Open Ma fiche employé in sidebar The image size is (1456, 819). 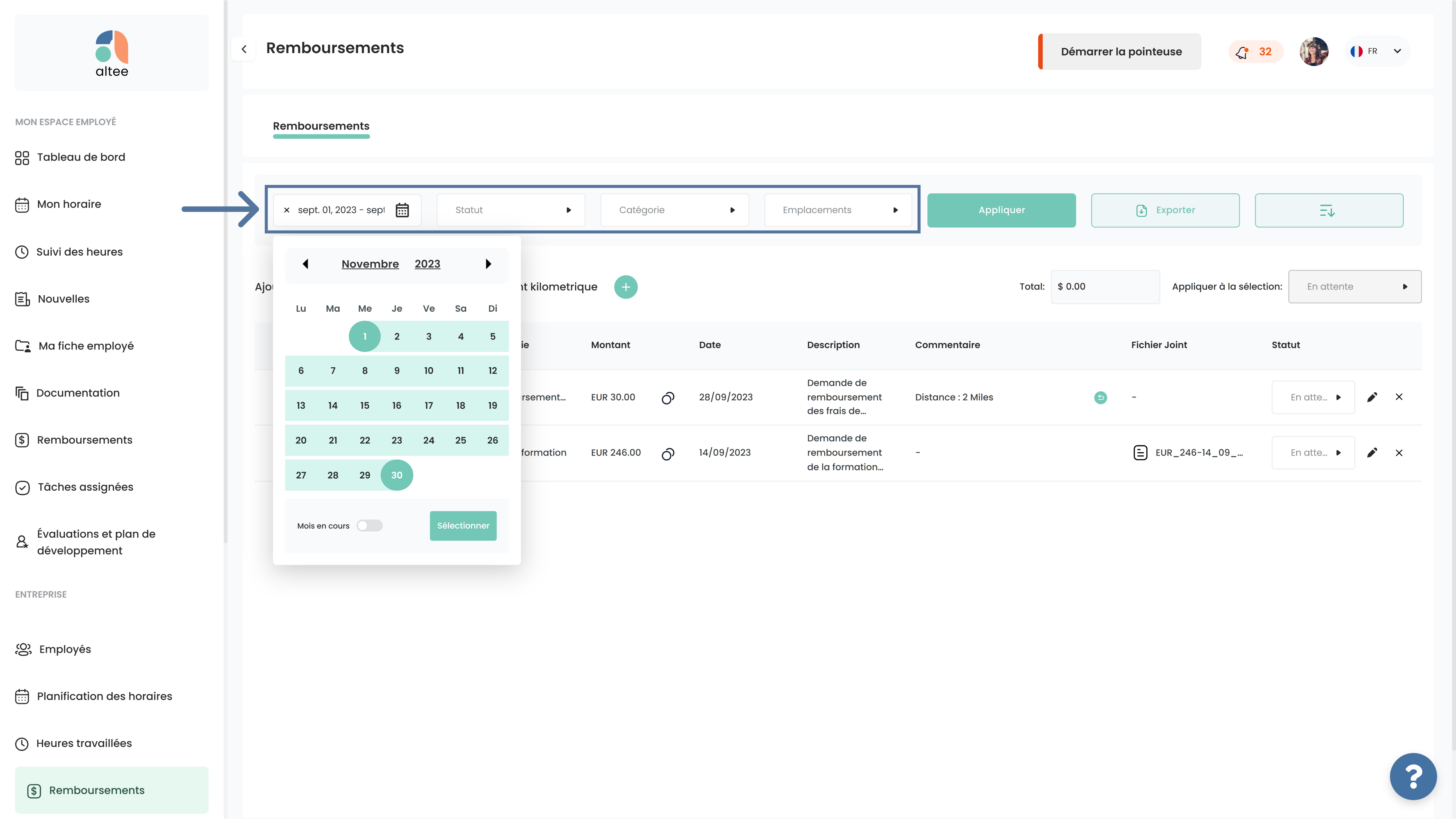click(x=74, y=346)
